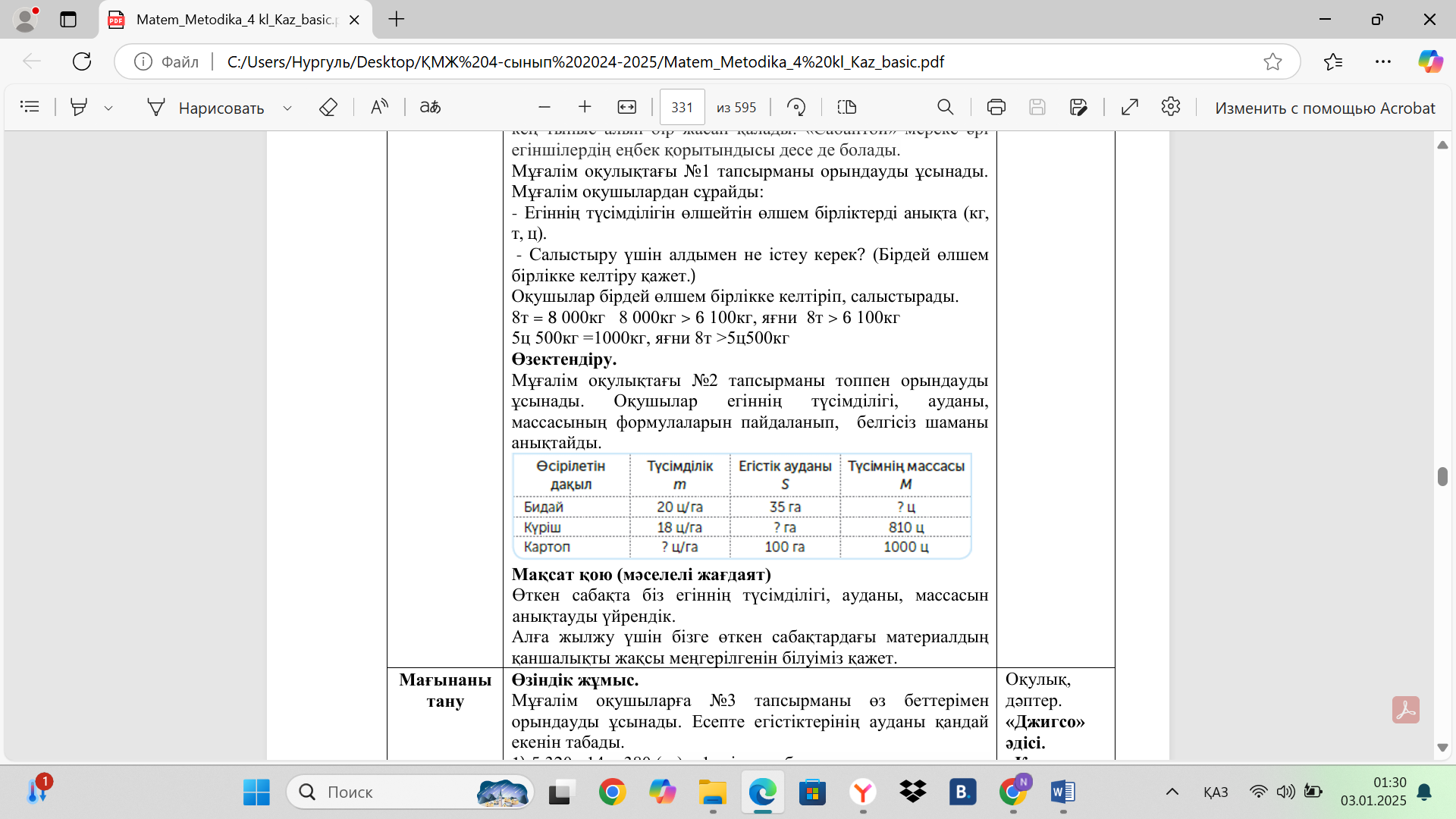Click the page number input field
Viewport: 1456px width, 819px height.
pyautogui.click(x=682, y=107)
